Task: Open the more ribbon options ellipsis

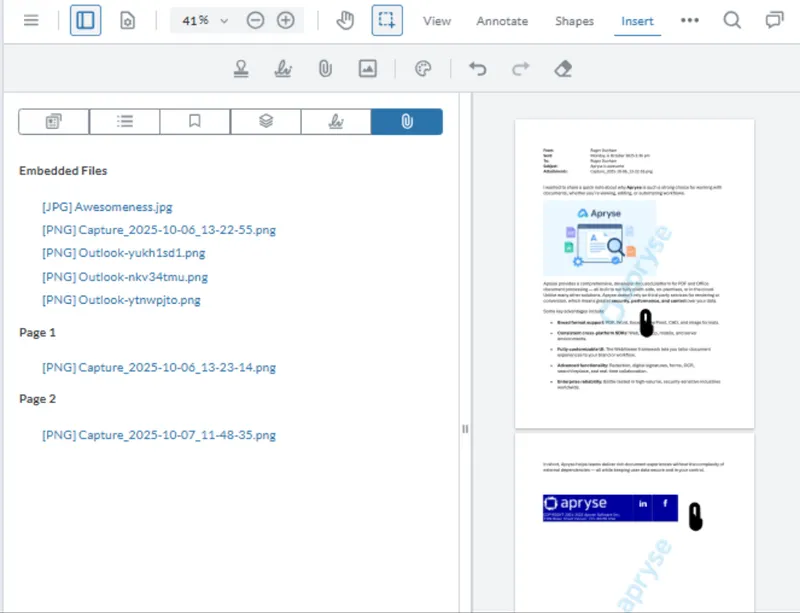Action: tap(690, 20)
